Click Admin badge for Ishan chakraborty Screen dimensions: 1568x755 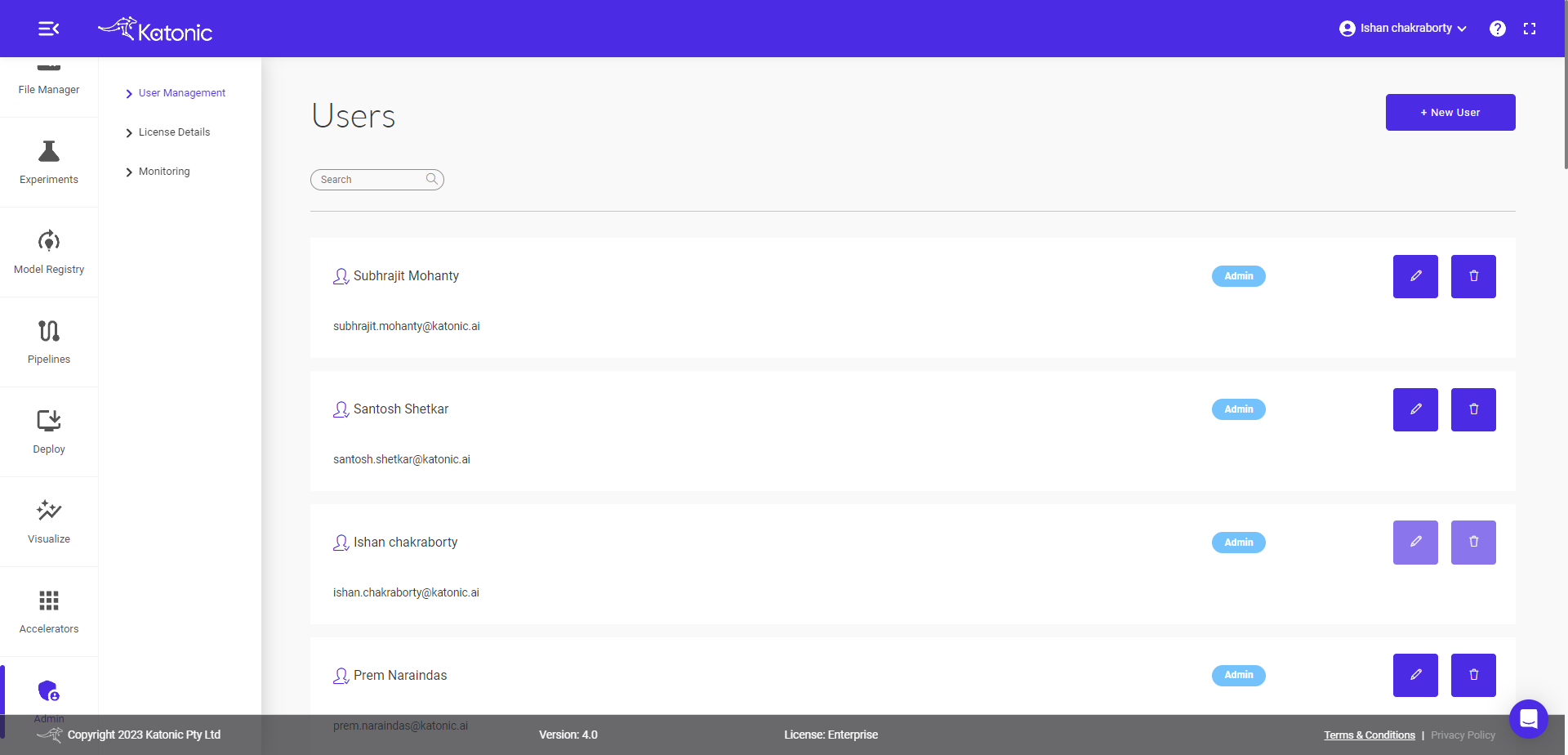tap(1238, 543)
